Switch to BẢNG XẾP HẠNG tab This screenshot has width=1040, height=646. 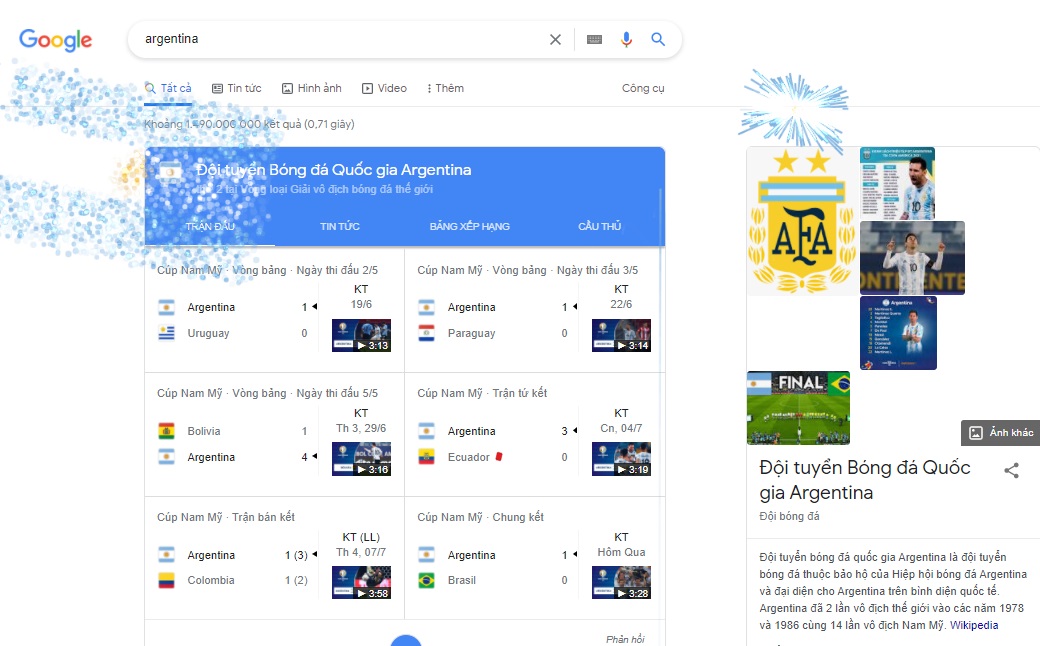coord(469,226)
